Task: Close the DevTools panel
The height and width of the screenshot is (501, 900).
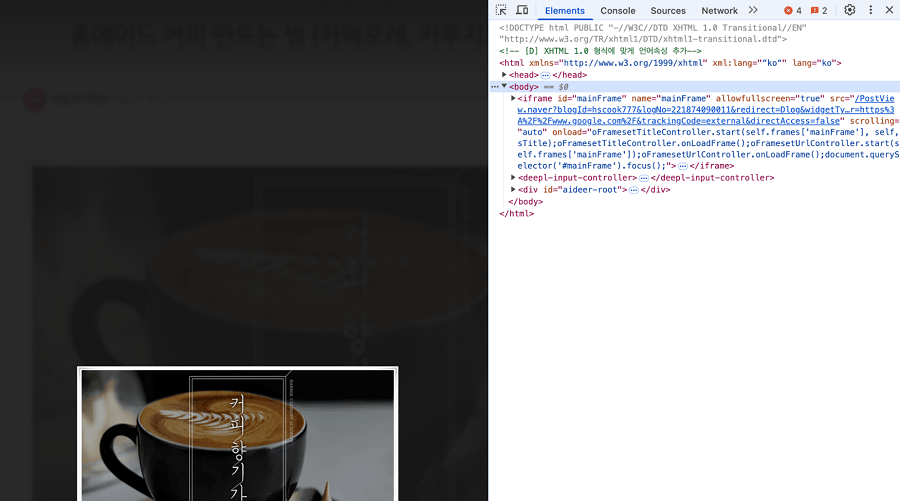Action: click(889, 10)
